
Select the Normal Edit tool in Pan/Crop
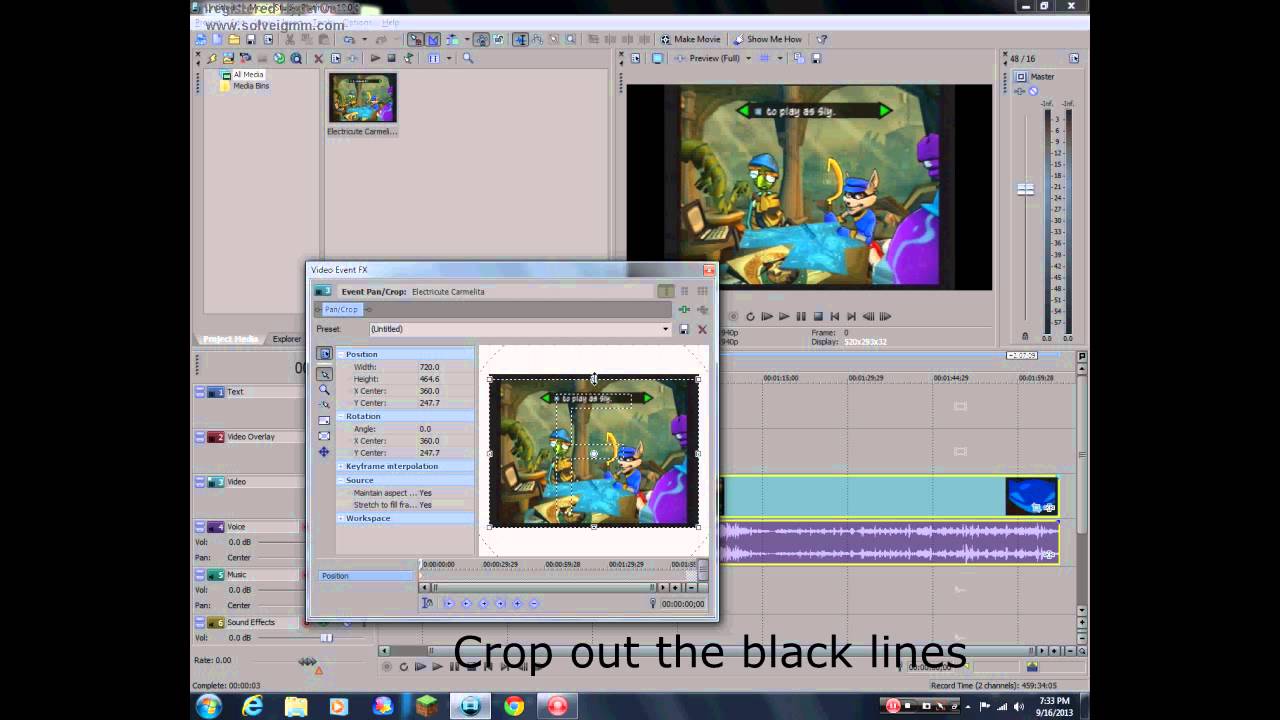[324, 374]
